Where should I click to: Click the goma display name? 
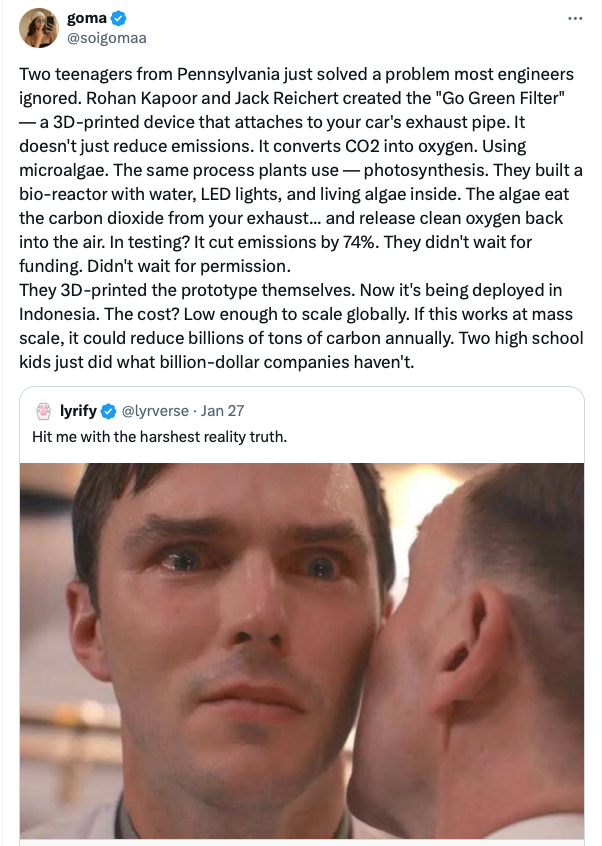[x=87, y=18]
